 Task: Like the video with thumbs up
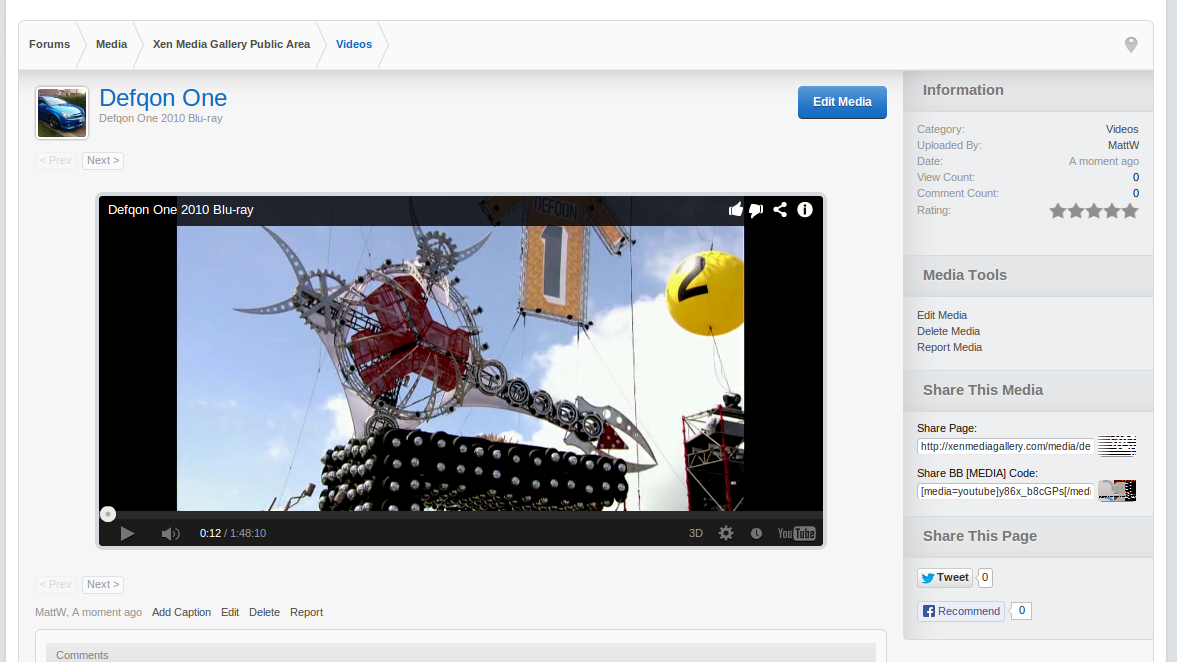coord(736,209)
